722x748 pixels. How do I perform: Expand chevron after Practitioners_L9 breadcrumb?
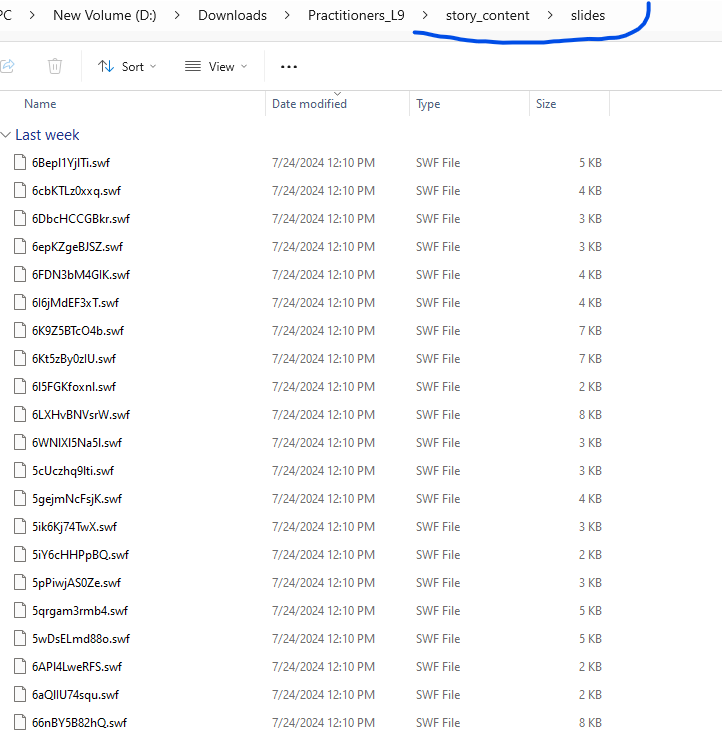(x=425, y=15)
